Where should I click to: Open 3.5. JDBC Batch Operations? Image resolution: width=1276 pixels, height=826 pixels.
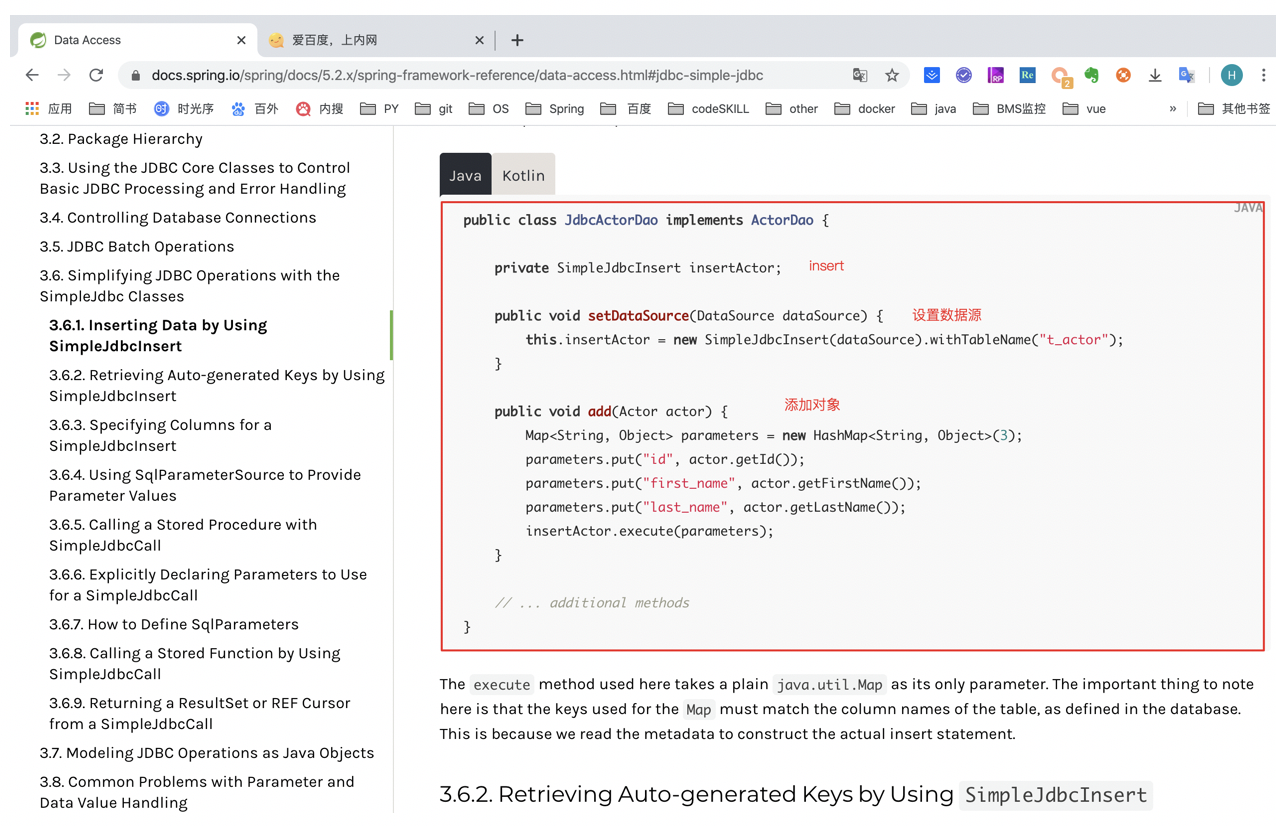pos(137,246)
